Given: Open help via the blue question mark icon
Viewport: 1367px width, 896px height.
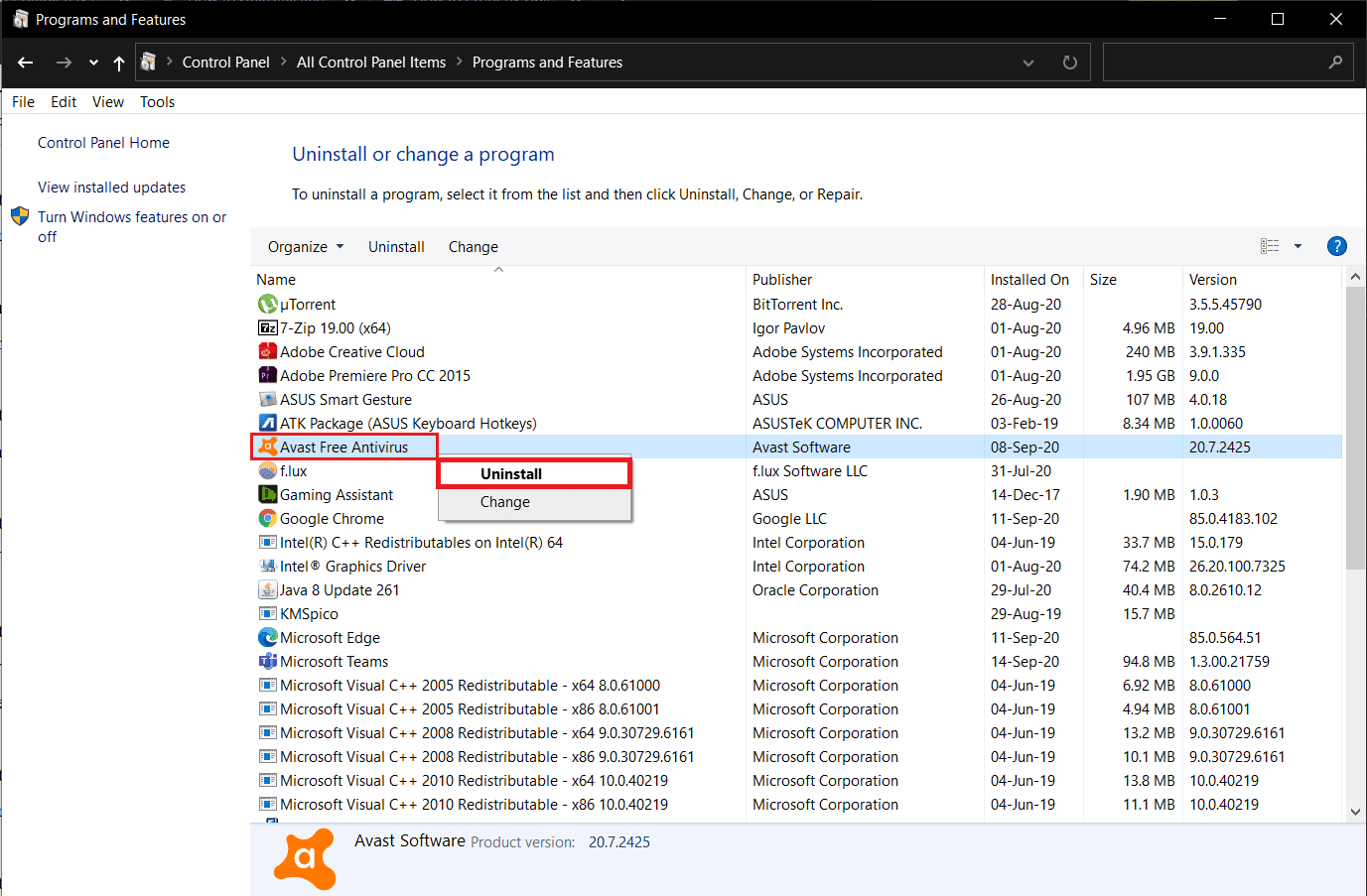Looking at the screenshot, I should coord(1336,246).
